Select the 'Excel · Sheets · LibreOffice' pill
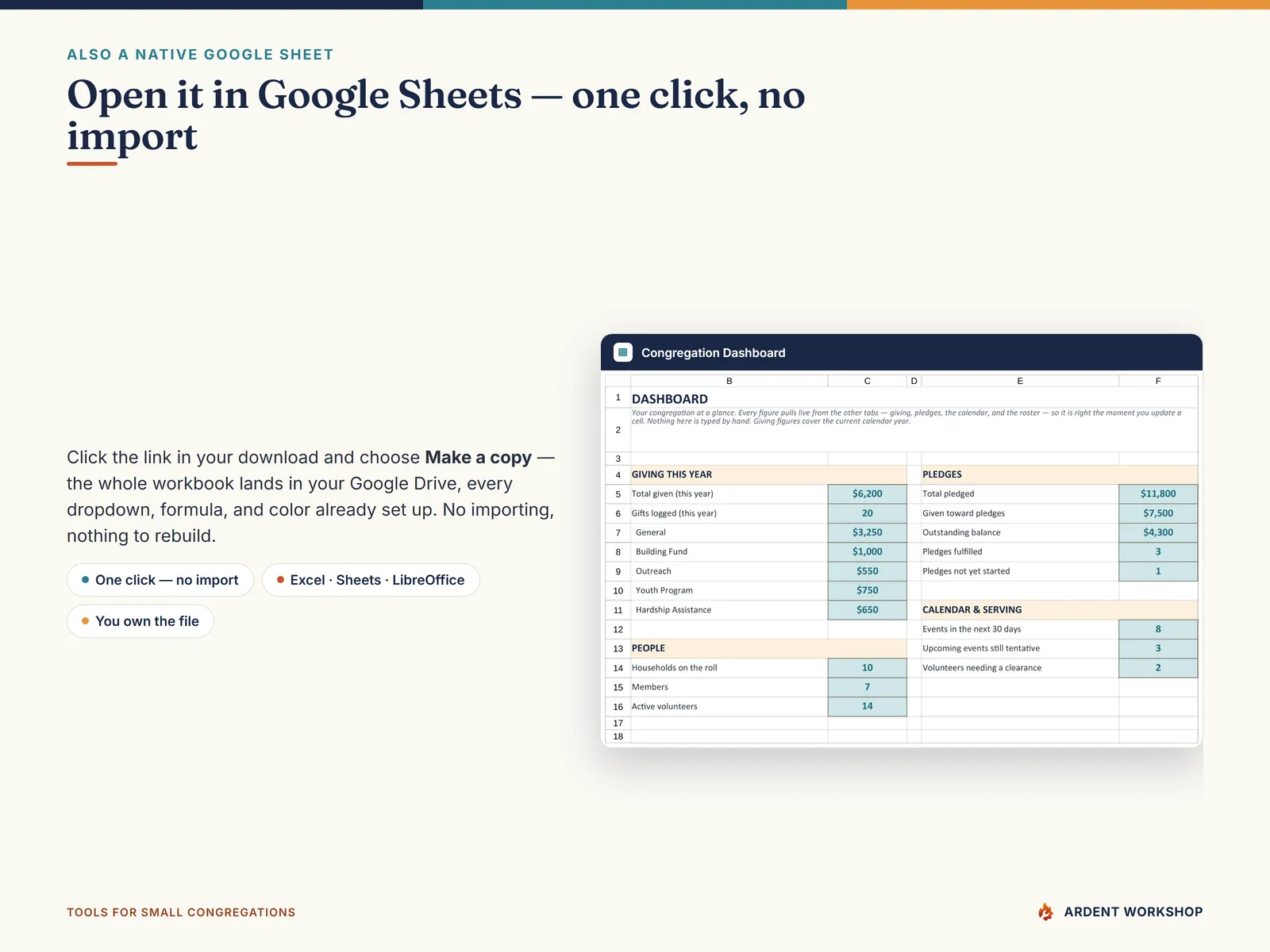 point(371,580)
